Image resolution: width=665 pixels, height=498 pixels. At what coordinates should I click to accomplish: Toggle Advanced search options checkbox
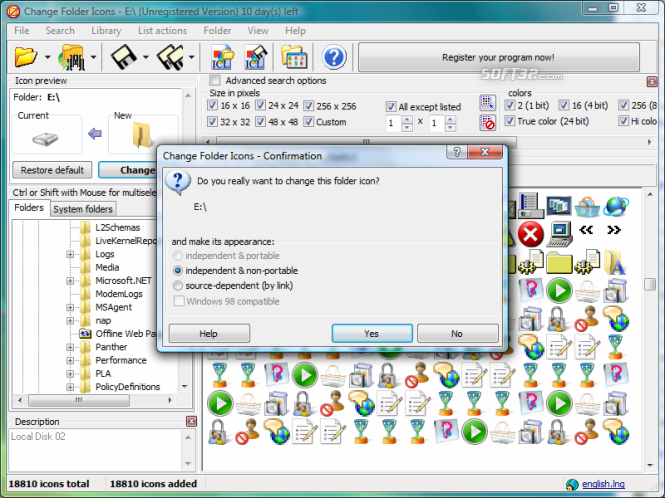click(x=215, y=80)
